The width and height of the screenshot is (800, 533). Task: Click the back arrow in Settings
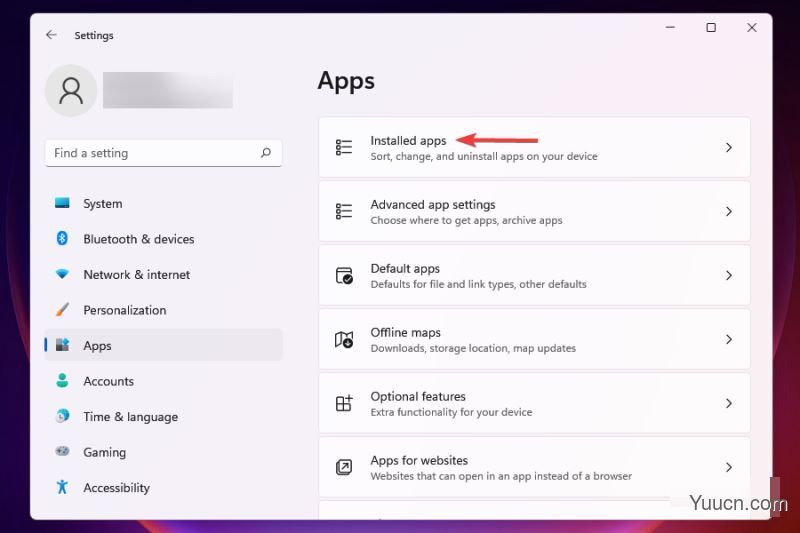tap(51, 35)
